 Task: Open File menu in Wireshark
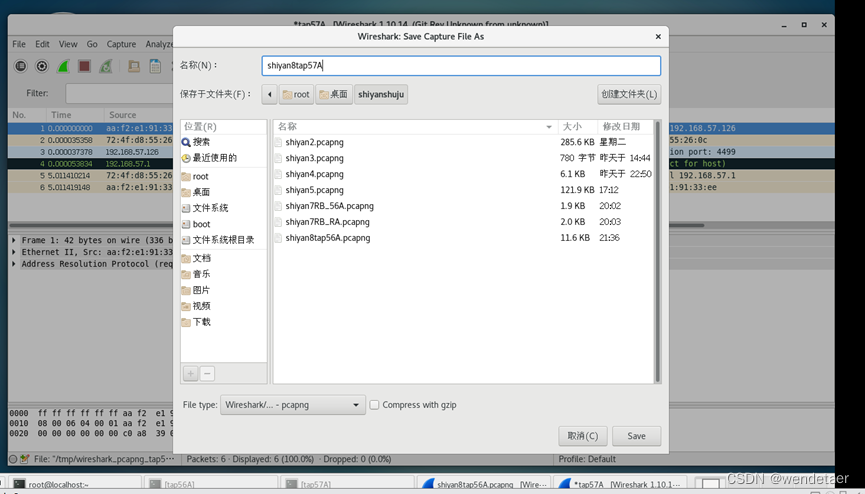click(19, 44)
